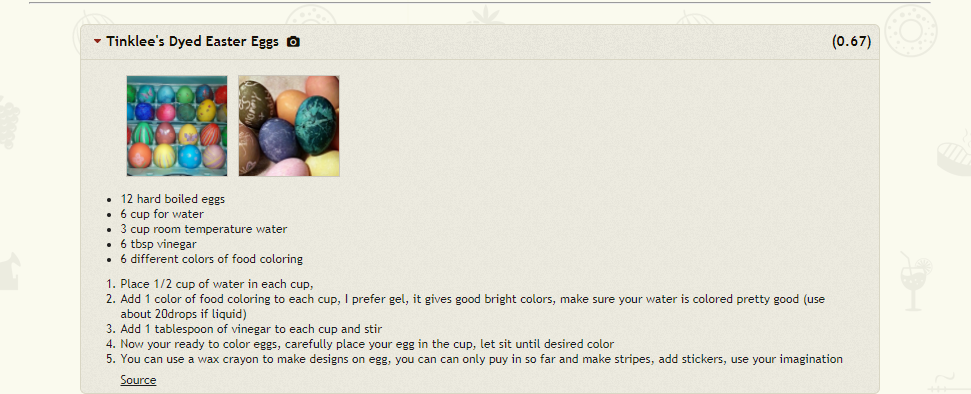Click step 5 about the wax crayon

(481, 359)
